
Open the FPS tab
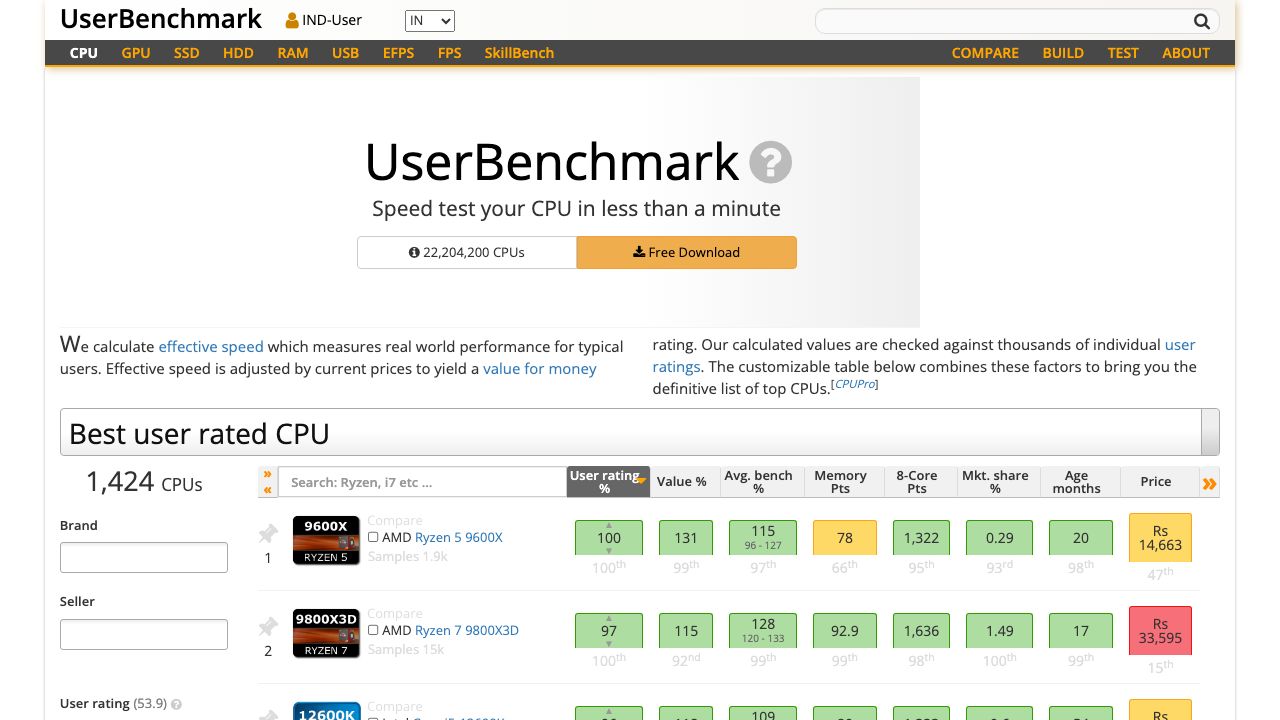450,53
